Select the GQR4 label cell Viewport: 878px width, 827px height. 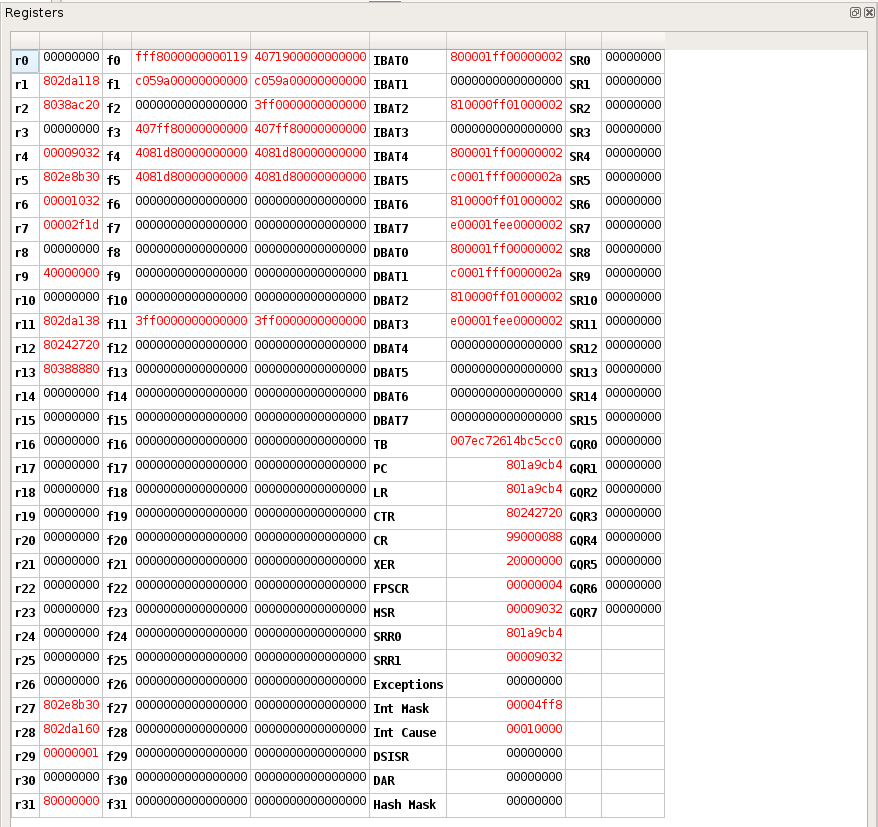pyautogui.click(x=583, y=541)
